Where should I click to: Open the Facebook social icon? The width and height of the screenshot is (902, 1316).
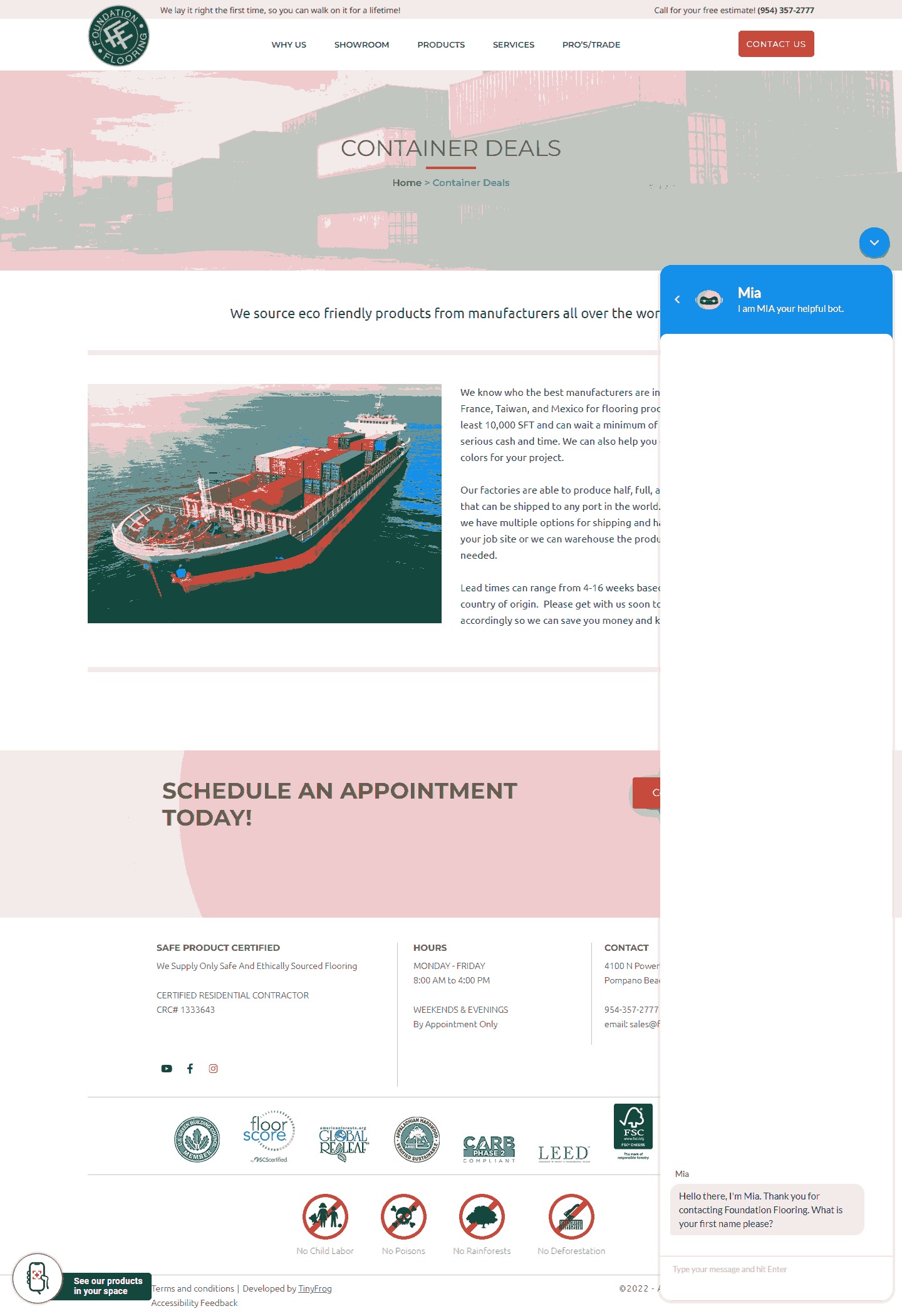(x=190, y=1069)
